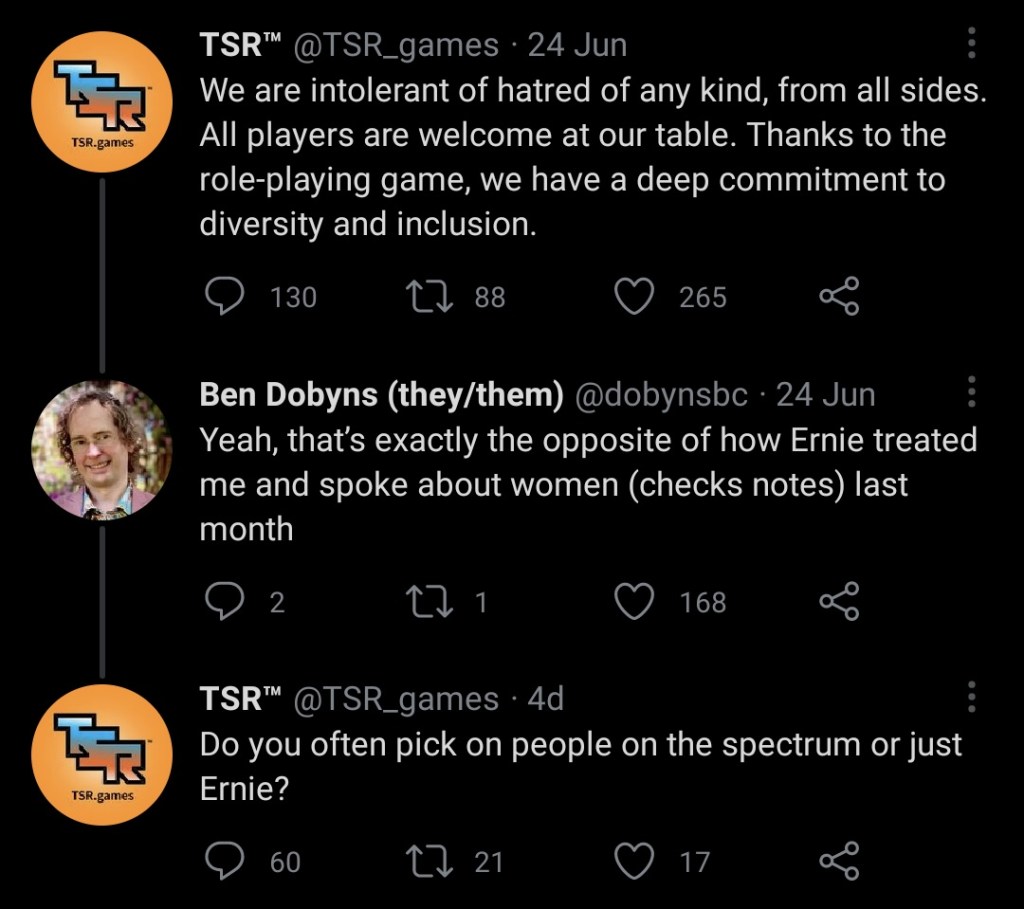Share Ben Dobyns' tweet

tap(839, 602)
